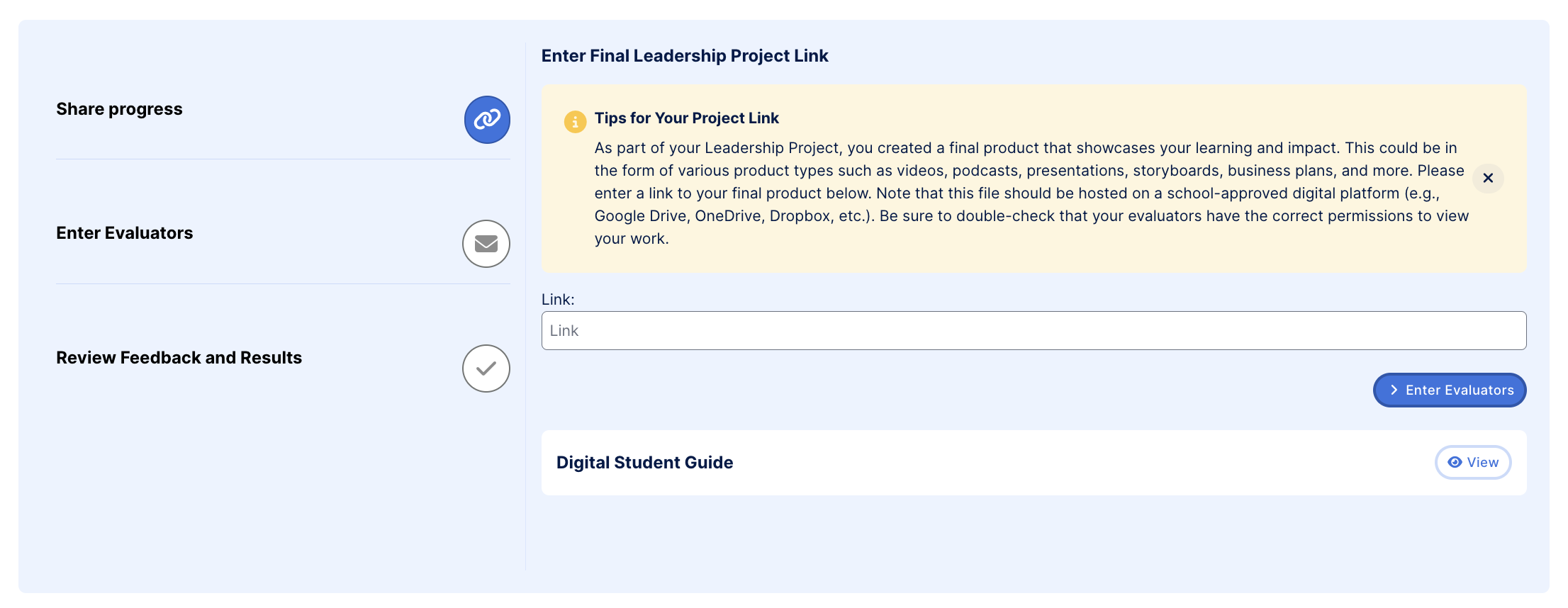Focus the Link text input field
The image size is (1568, 608).
[1034, 330]
